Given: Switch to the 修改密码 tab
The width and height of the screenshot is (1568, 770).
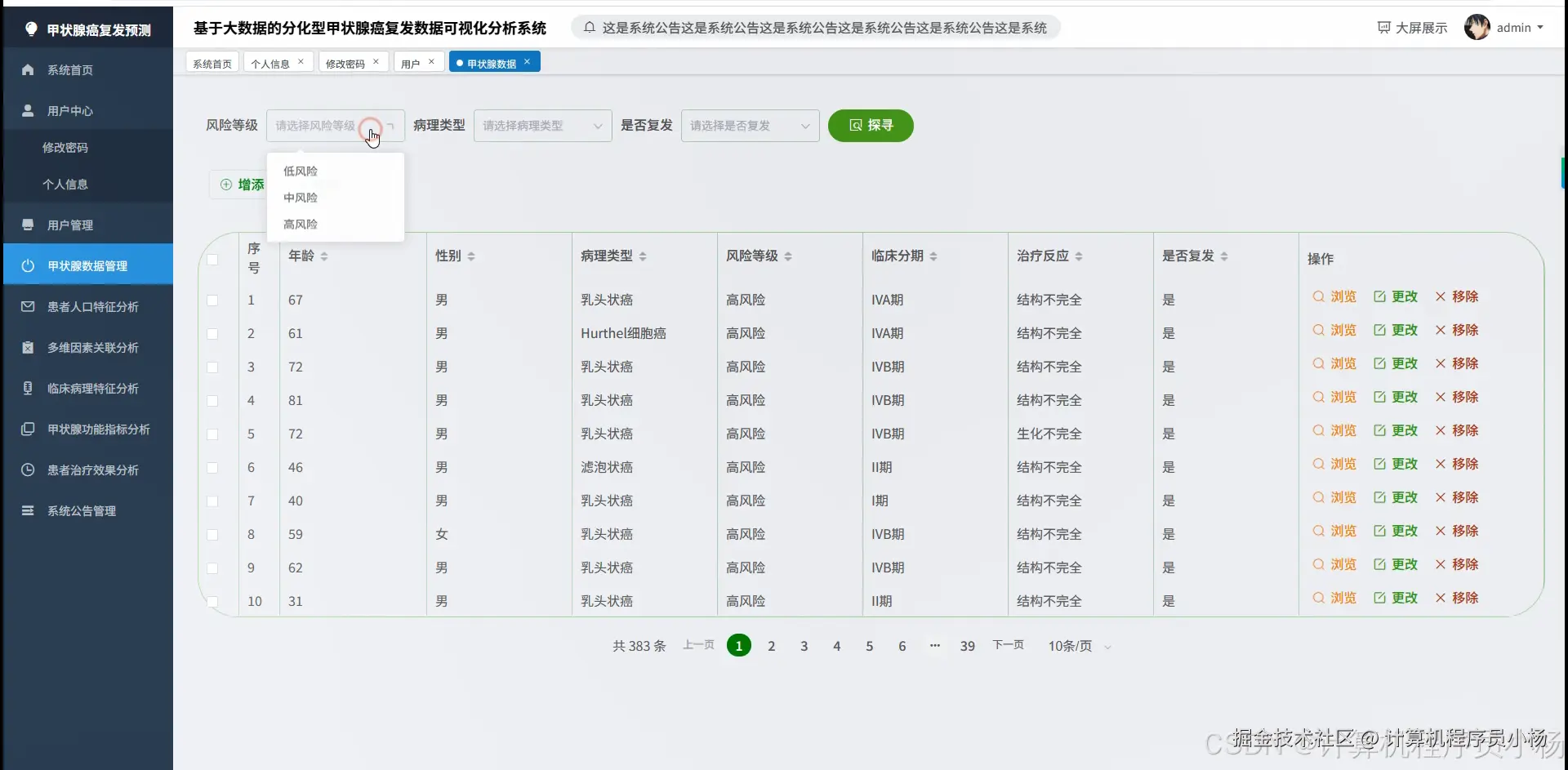Looking at the screenshot, I should [x=346, y=62].
